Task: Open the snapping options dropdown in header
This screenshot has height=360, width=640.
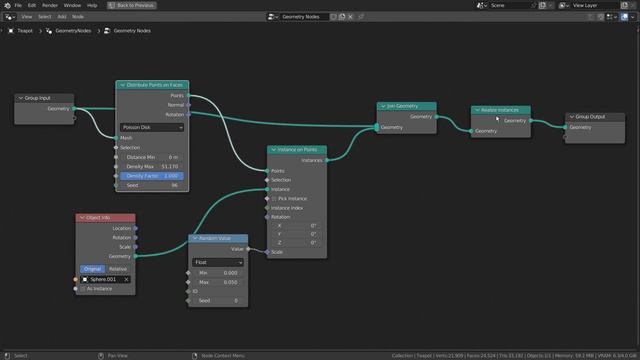Action: click(x=611, y=17)
